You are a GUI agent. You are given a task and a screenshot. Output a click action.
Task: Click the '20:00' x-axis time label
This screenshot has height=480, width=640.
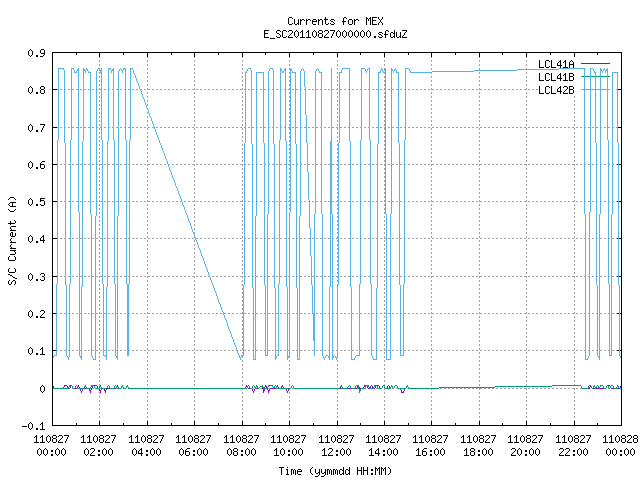point(525,452)
